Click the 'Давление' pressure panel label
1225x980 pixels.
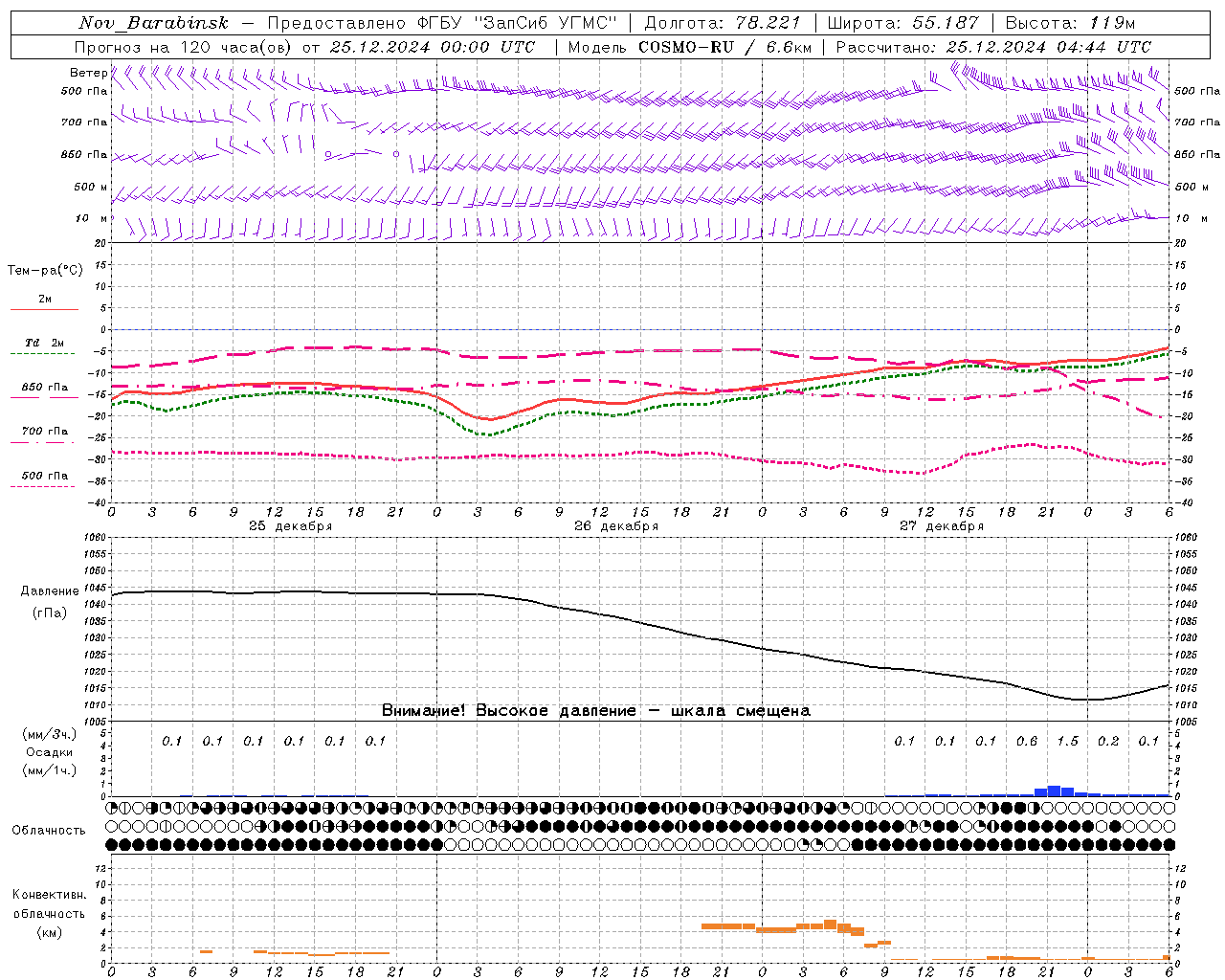click(x=50, y=591)
